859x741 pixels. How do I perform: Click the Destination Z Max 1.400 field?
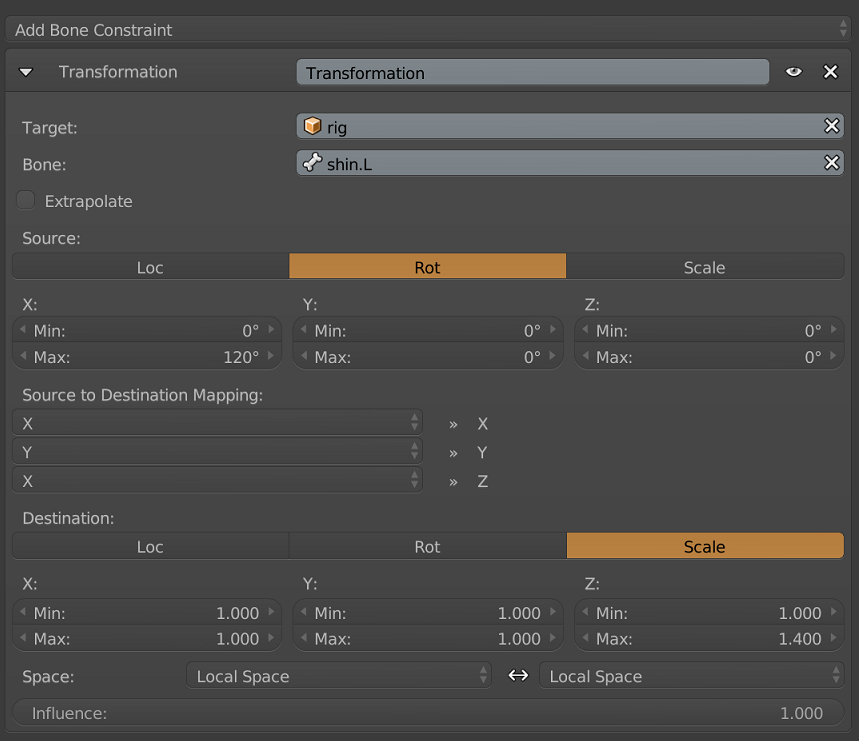click(709, 639)
